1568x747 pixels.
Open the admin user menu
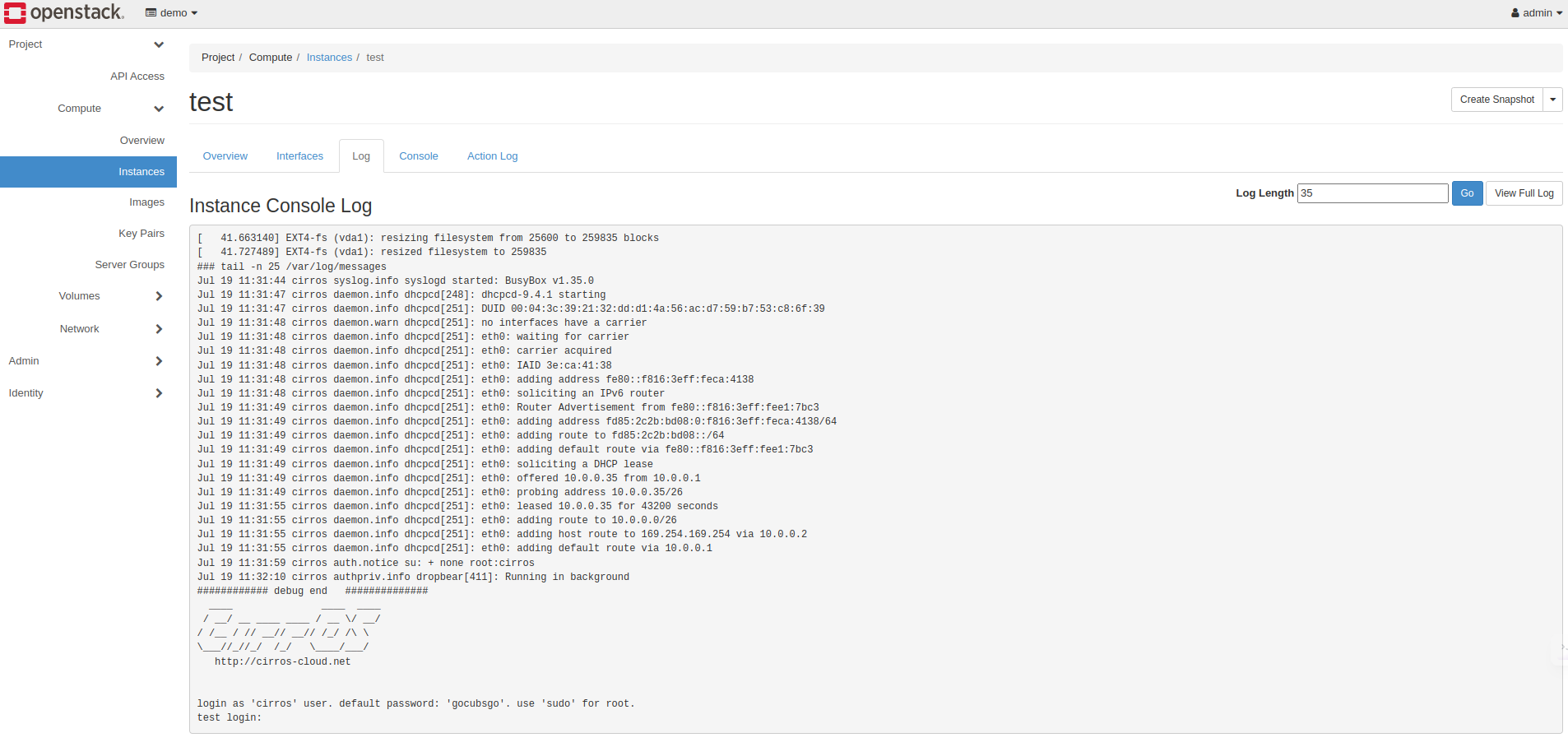pyautogui.click(x=1536, y=13)
